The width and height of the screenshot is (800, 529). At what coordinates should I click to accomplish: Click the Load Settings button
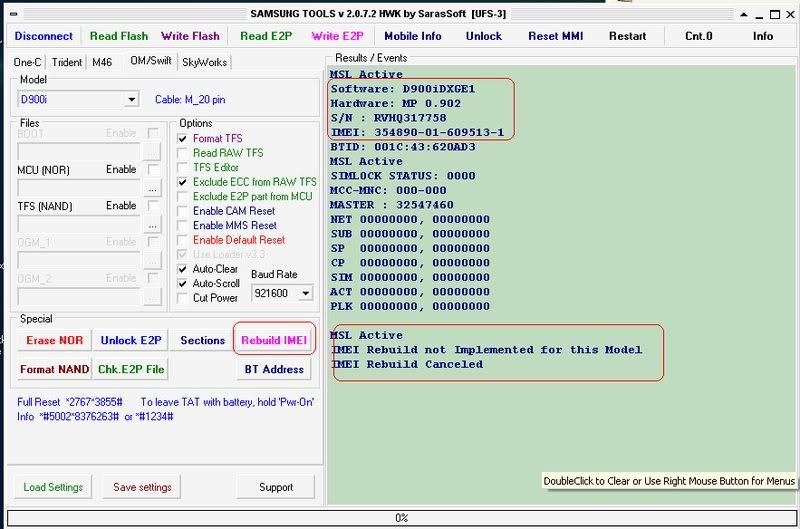tap(53, 487)
